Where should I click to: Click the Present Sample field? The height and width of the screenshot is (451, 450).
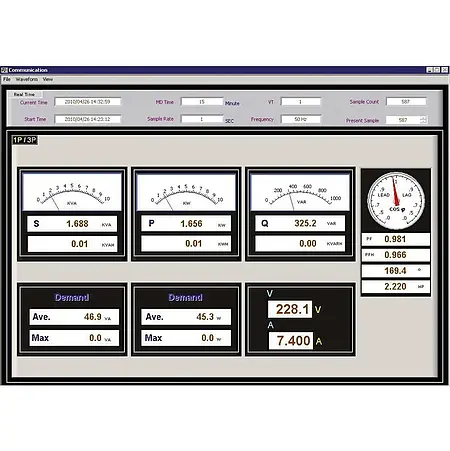tap(403, 120)
